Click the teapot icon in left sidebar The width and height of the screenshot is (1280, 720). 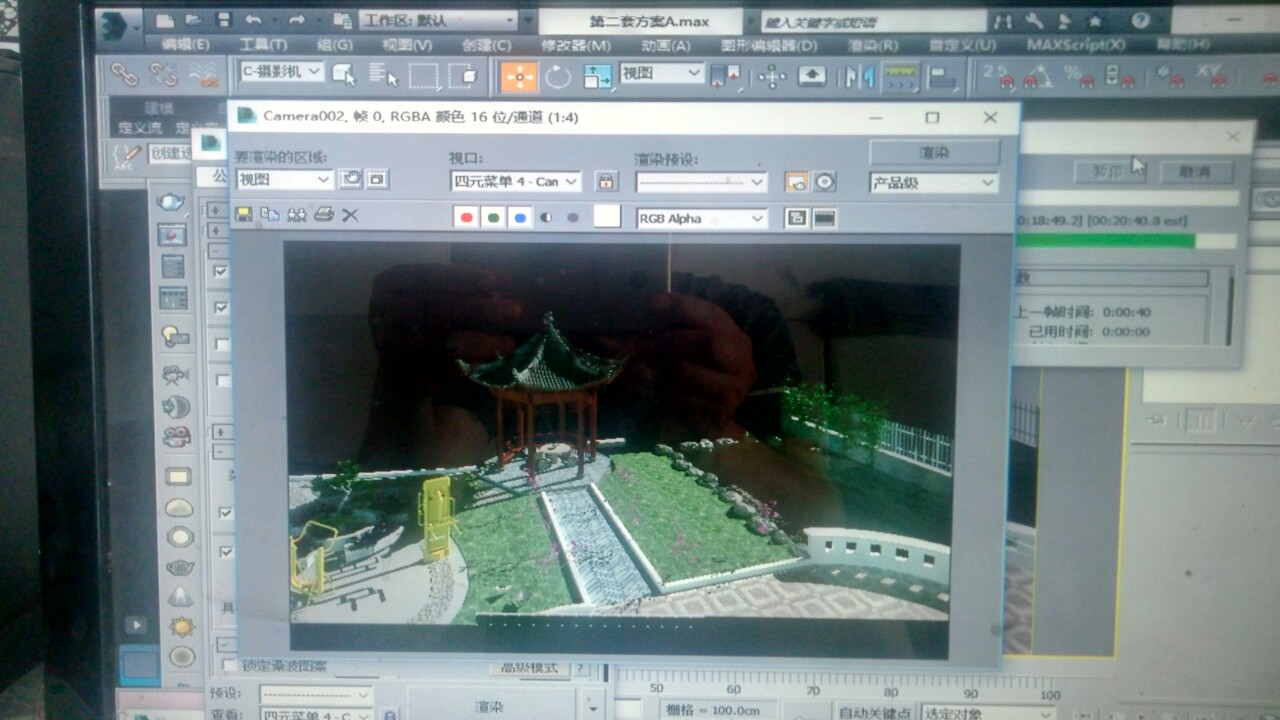click(x=172, y=201)
